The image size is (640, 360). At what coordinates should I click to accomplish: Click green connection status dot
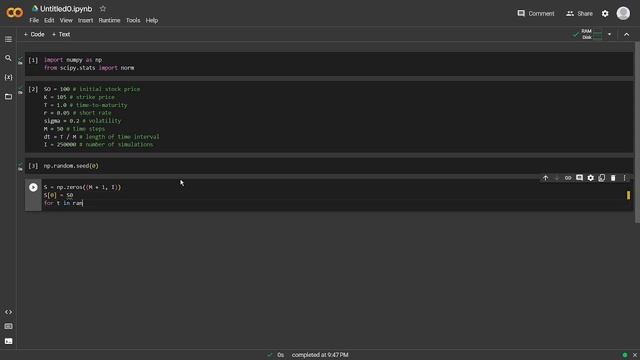point(625,355)
